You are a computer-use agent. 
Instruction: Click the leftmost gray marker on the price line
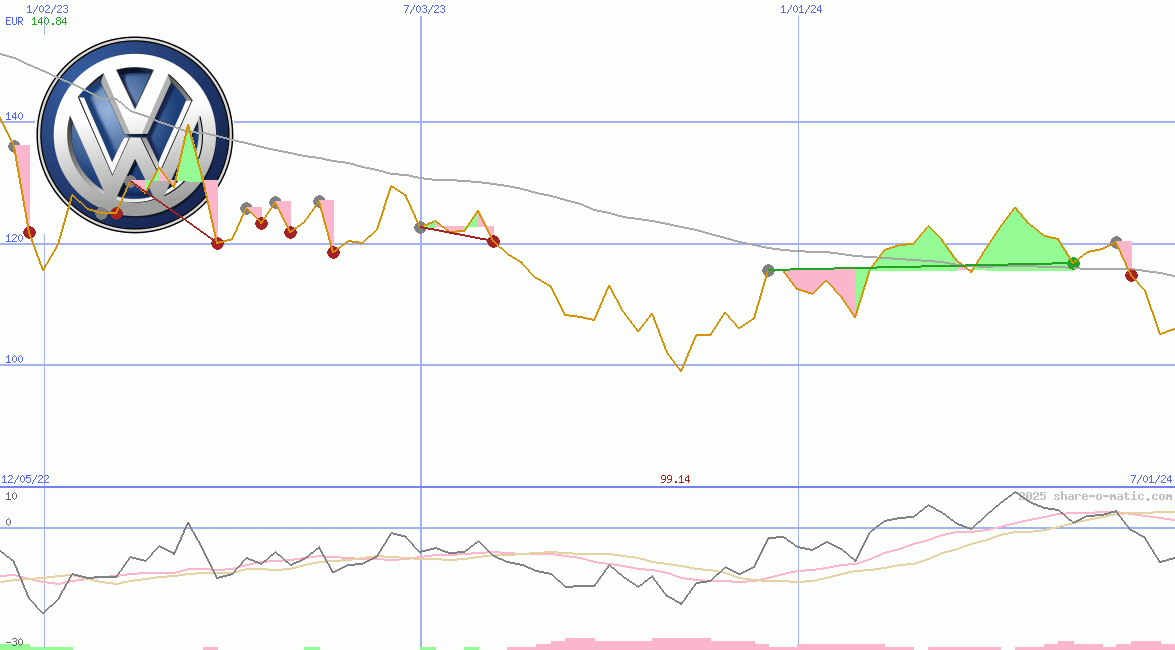pyautogui.click(x=14, y=146)
